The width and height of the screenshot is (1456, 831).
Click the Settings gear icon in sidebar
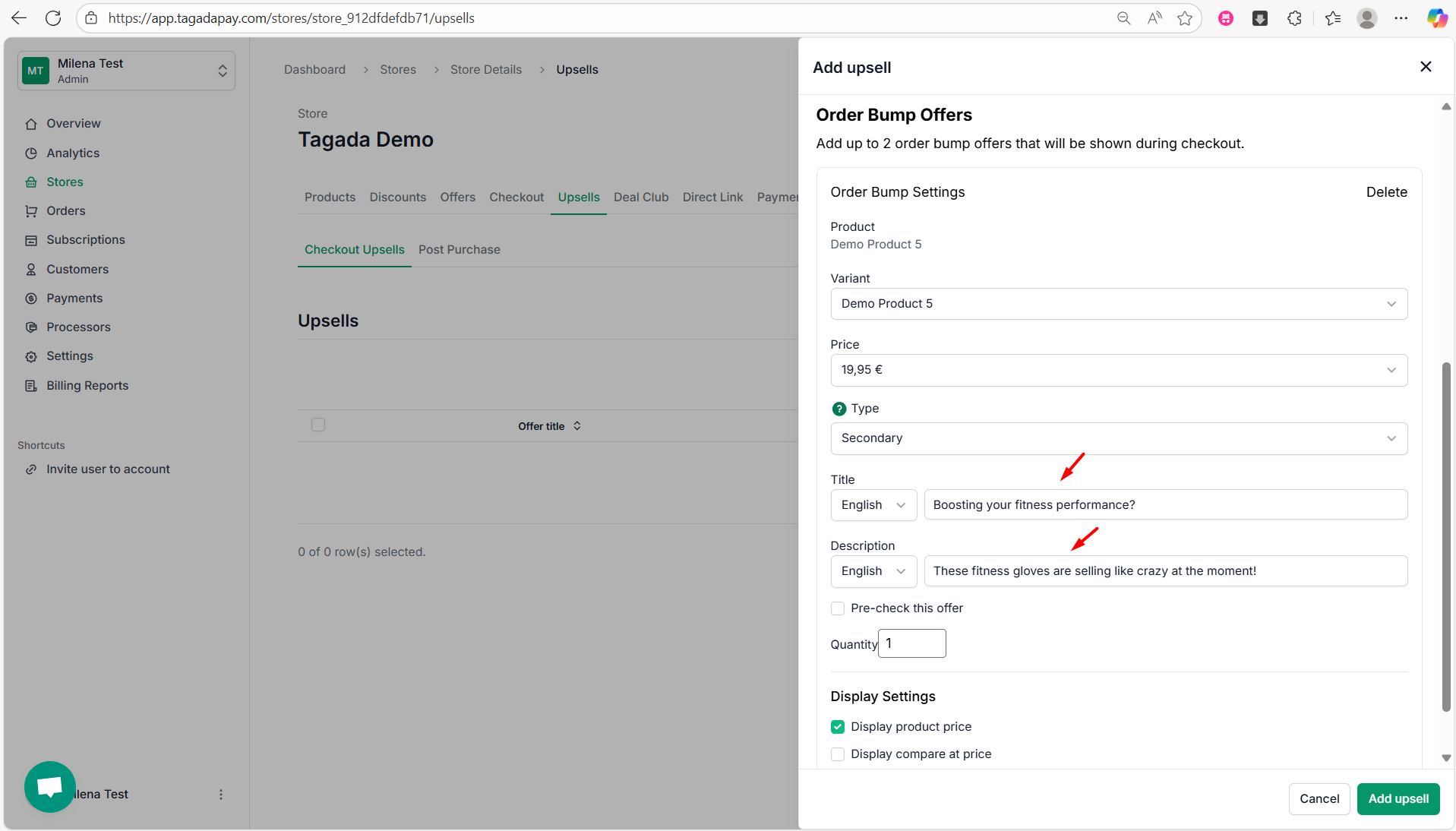point(31,356)
